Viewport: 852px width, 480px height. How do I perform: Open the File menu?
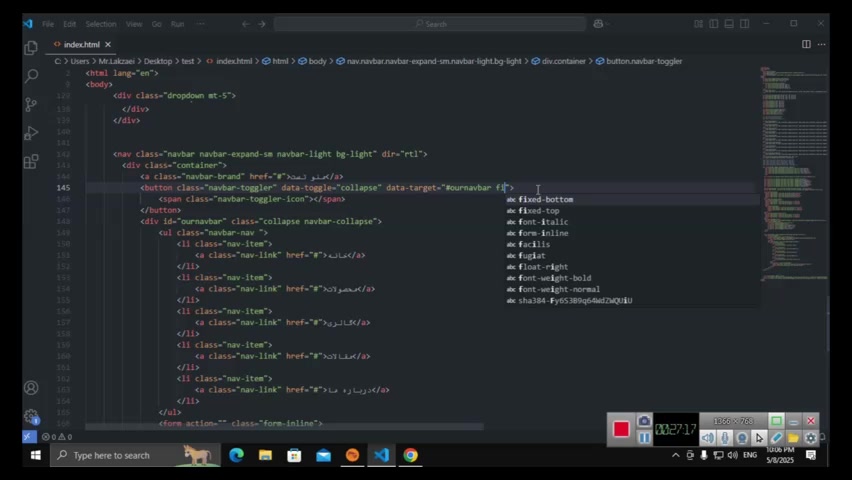point(48,24)
